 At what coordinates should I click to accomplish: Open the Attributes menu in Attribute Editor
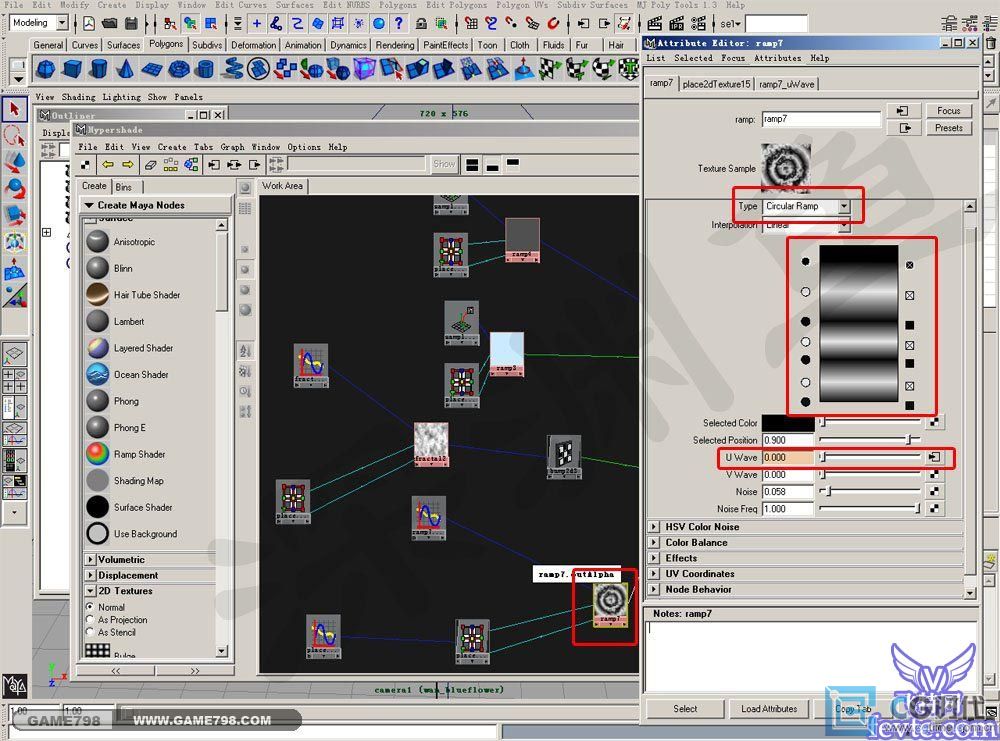pos(777,58)
